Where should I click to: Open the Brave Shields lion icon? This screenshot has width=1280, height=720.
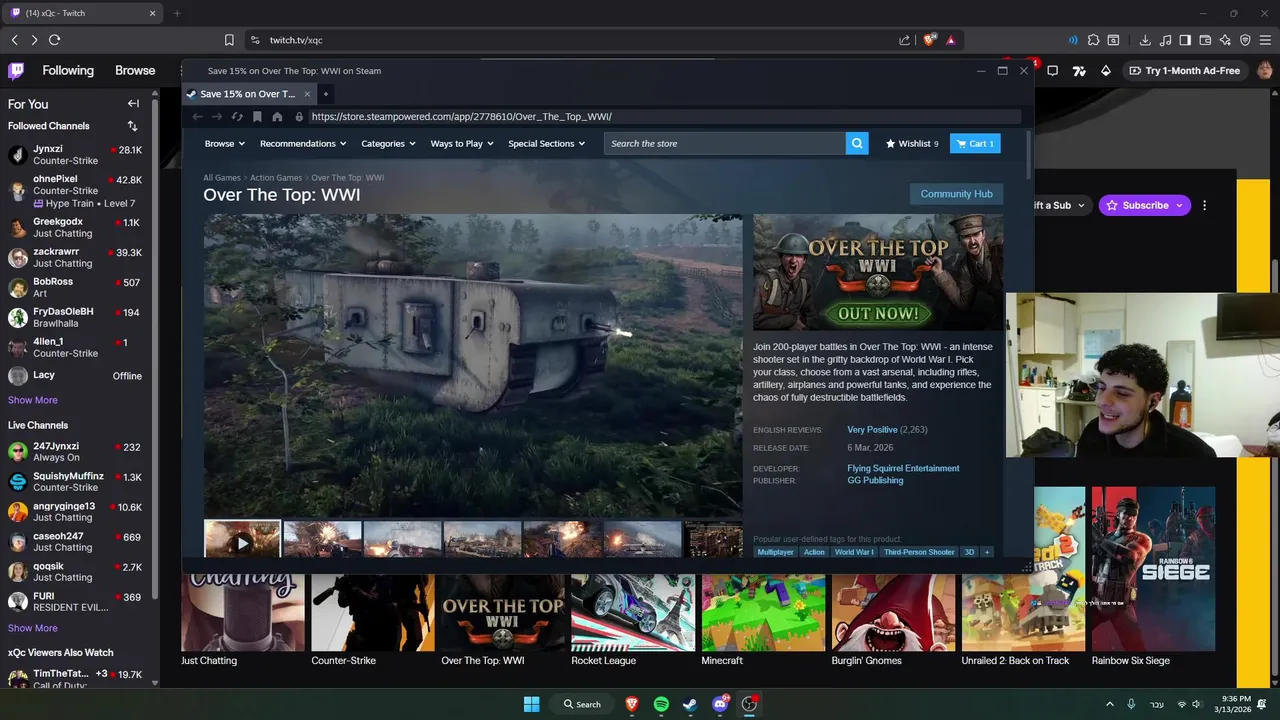(929, 40)
